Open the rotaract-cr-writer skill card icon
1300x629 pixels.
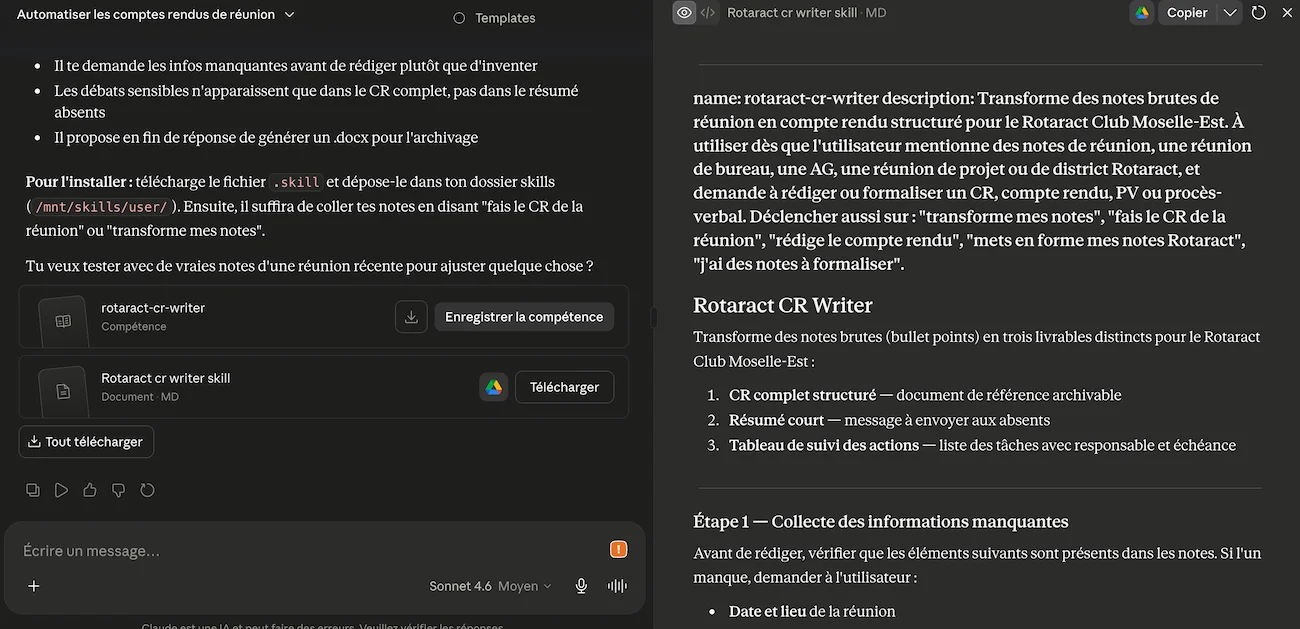(62, 320)
